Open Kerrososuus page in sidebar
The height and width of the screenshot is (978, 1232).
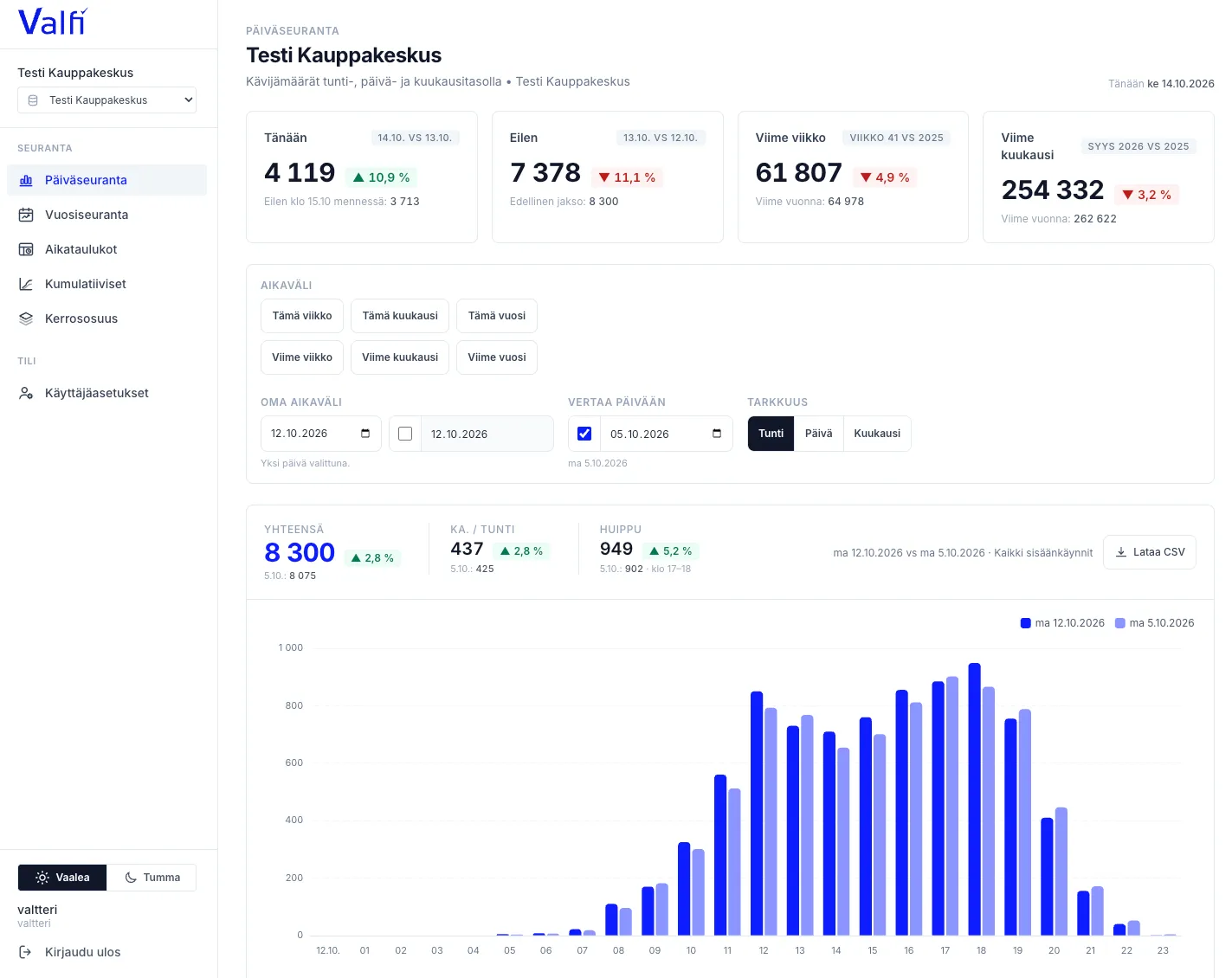[107, 318]
